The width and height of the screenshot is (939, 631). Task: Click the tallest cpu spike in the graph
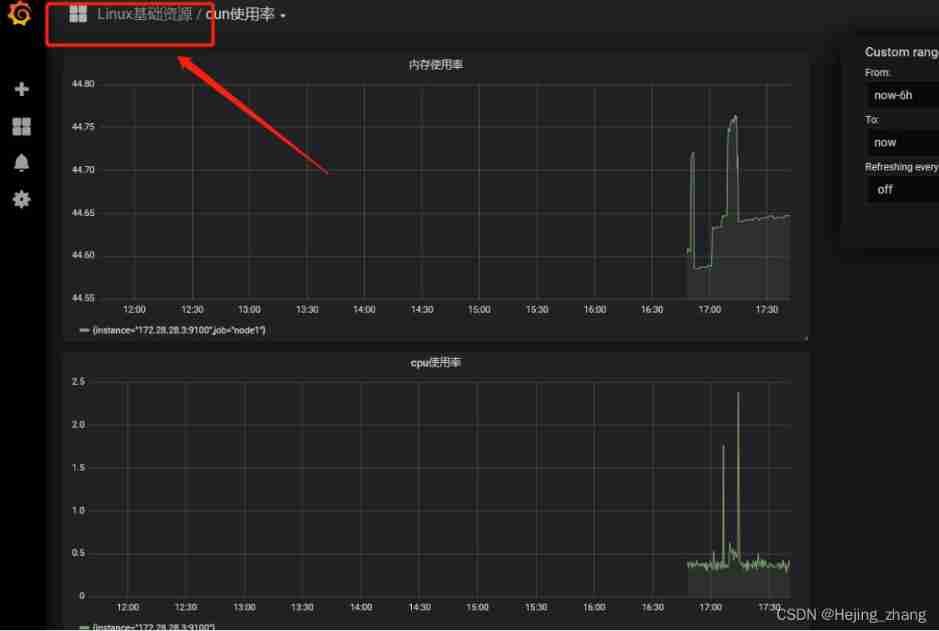(x=738, y=395)
